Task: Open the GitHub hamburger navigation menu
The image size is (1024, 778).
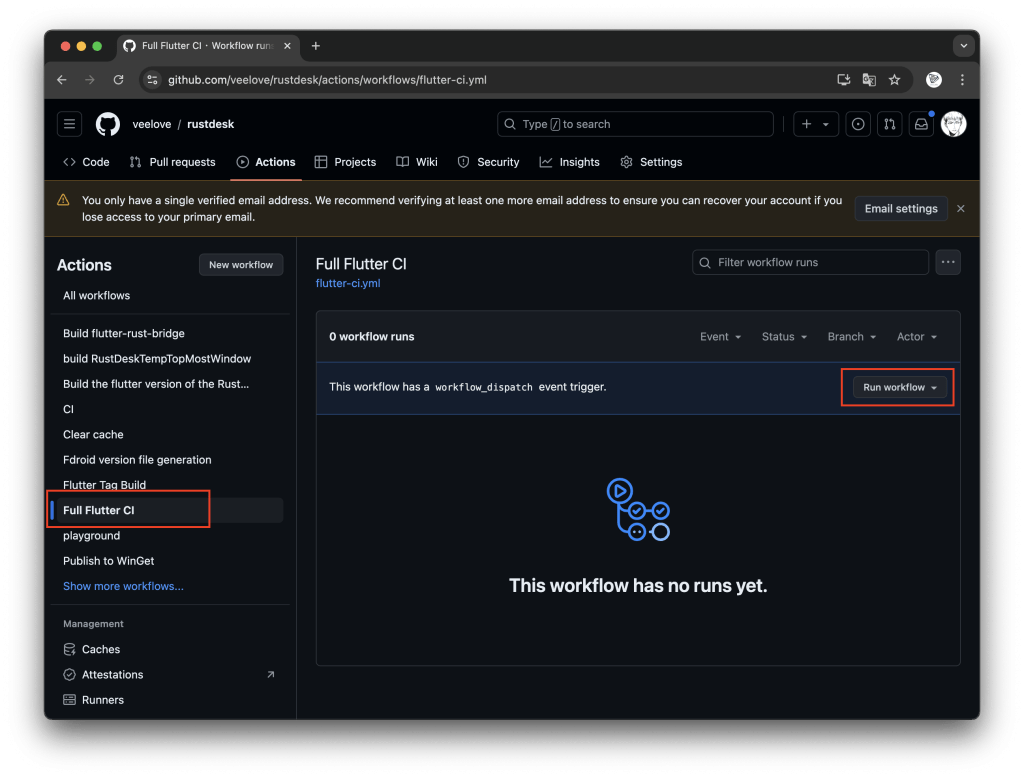Action: click(69, 124)
